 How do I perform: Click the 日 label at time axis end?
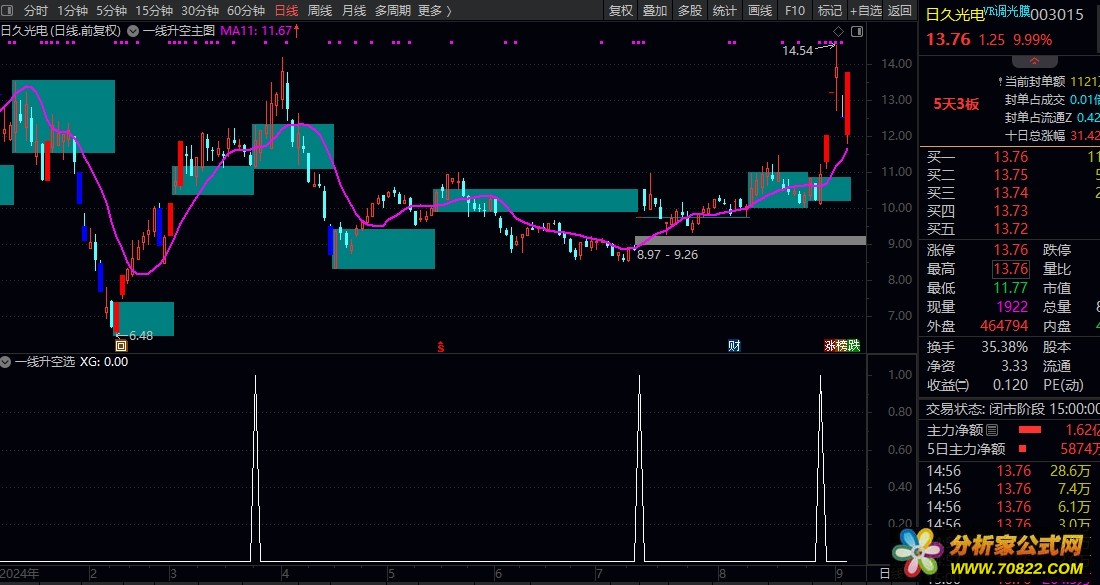tap(886, 574)
